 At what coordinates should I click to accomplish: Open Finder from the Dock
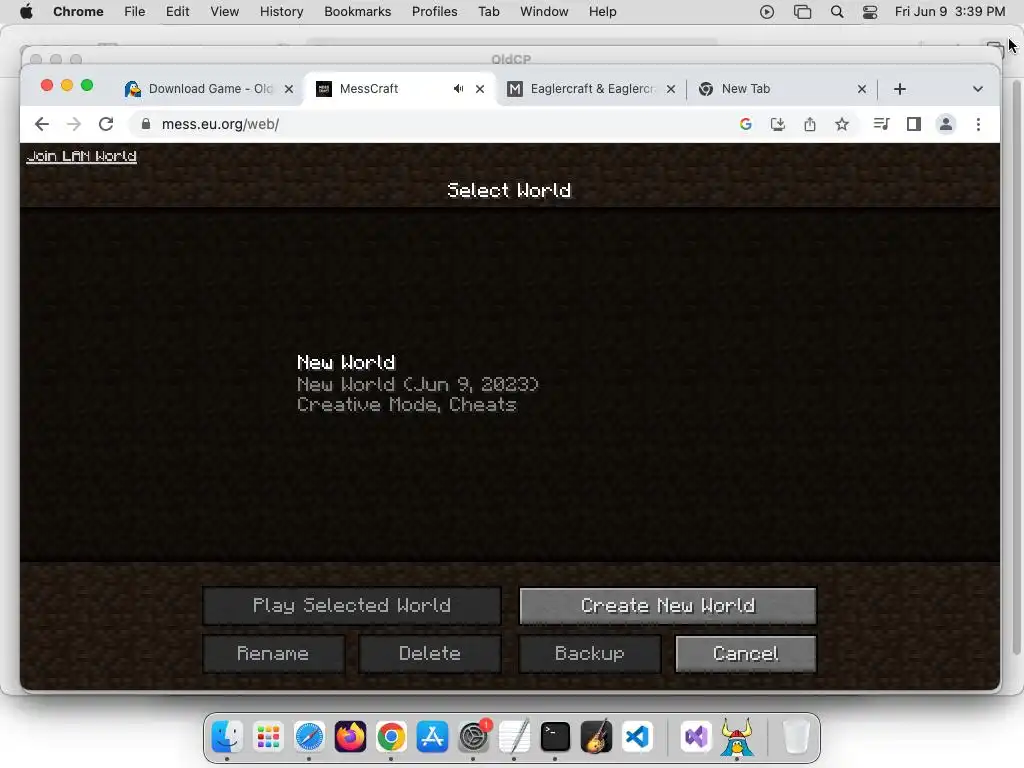click(227, 737)
